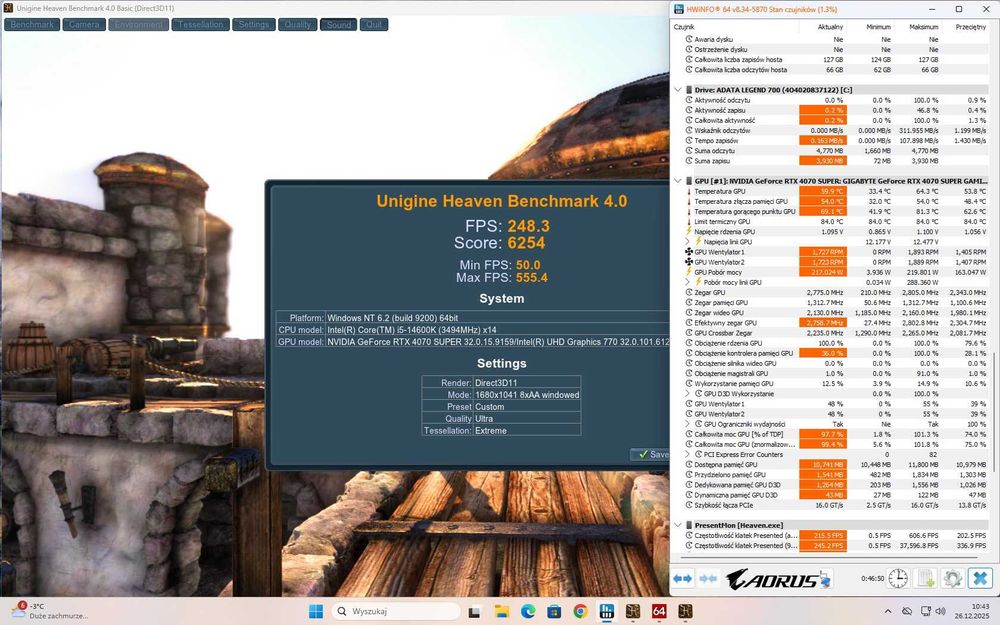This screenshot has width=1000, height=625.
Task: Click the AORUS logo in HWiNFO
Action: (x=772, y=579)
